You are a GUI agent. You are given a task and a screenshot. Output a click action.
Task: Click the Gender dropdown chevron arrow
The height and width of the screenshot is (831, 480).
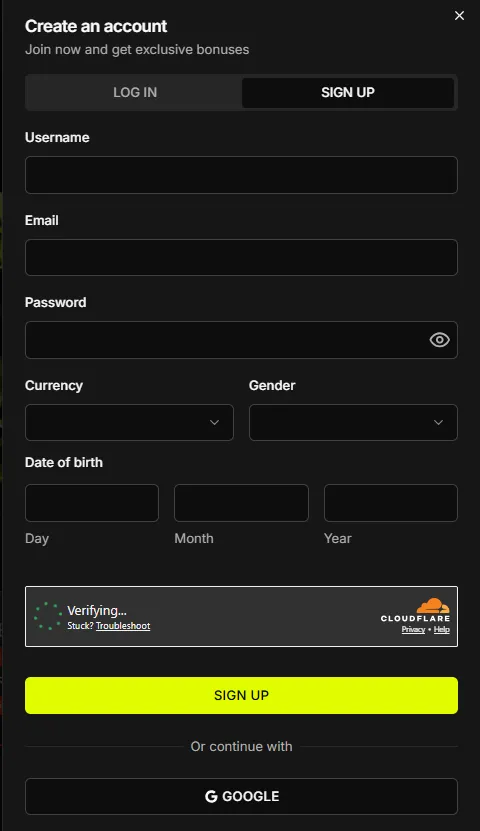(439, 422)
